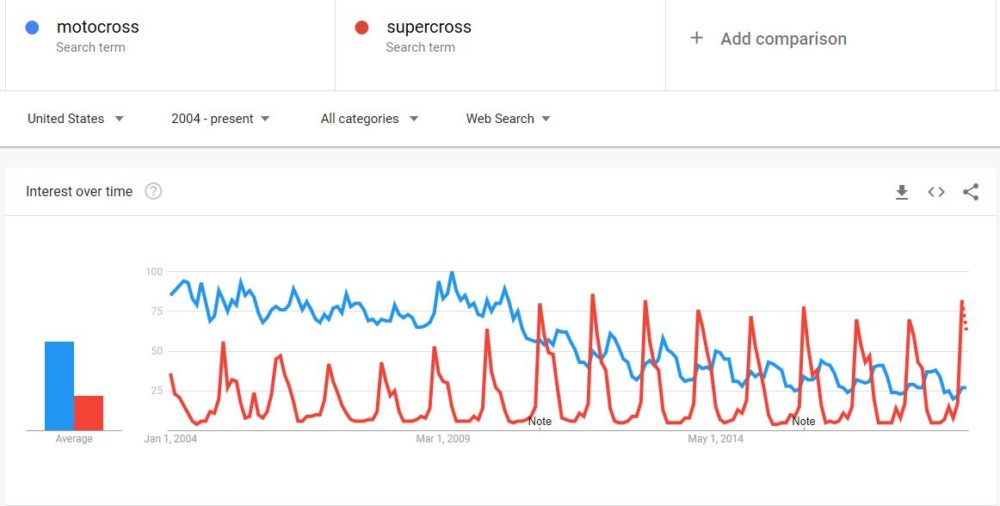Share the Interest over time chart
This screenshot has width=1000, height=506.
970,192
